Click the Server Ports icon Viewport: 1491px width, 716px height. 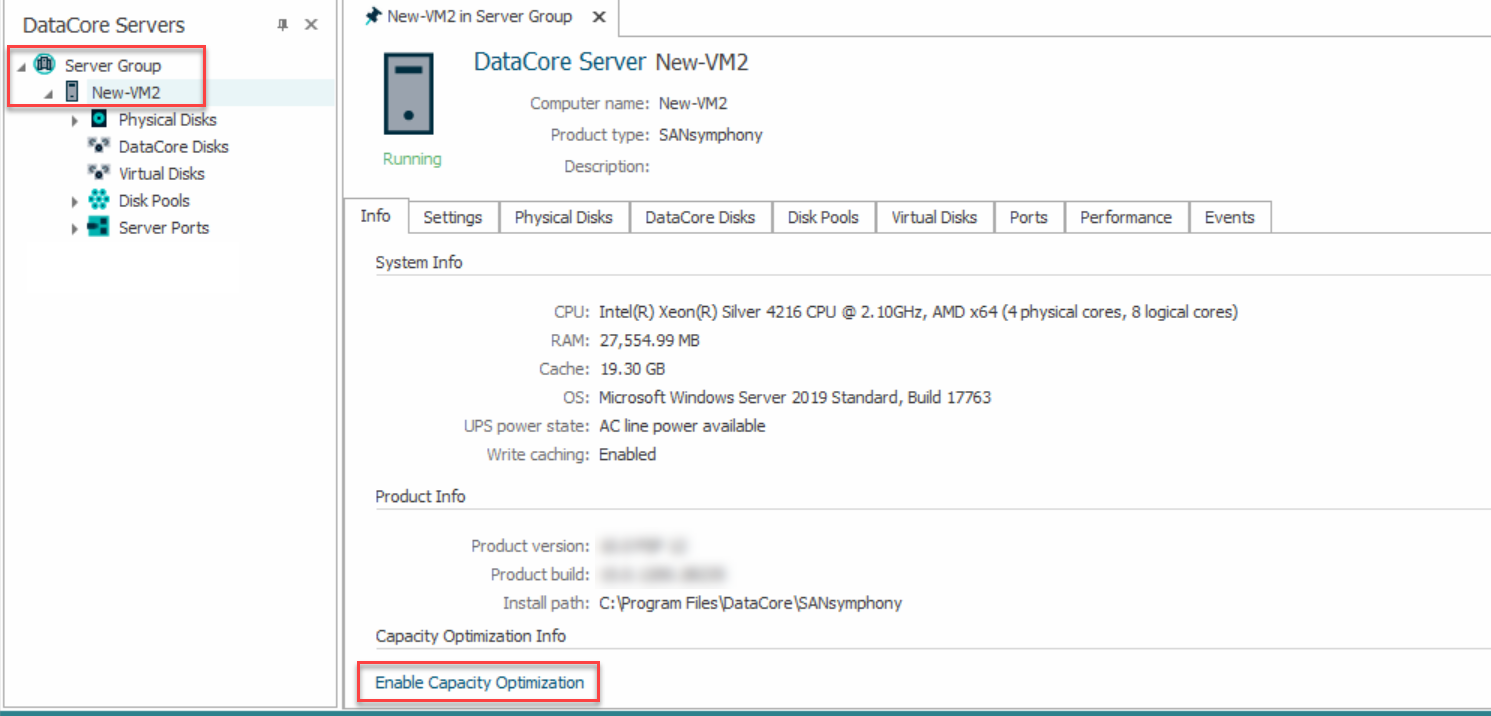pyautogui.click(x=98, y=227)
